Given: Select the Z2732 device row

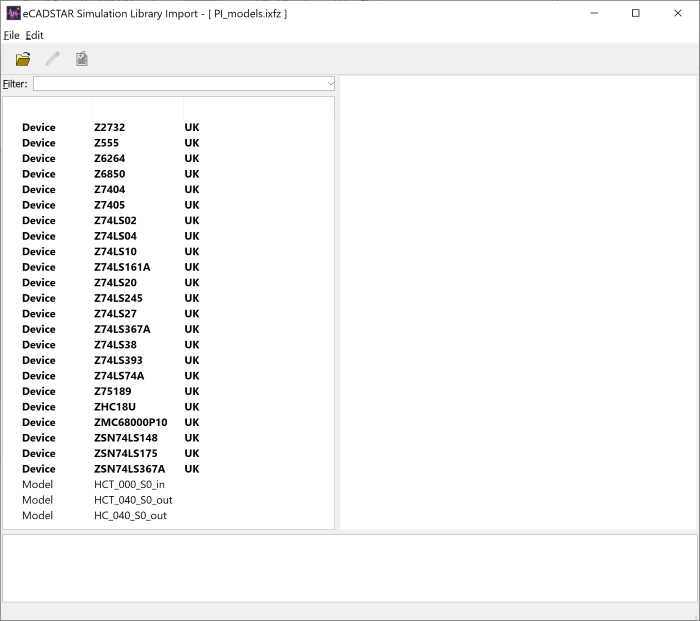Looking at the screenshot, I should [169, 127].
